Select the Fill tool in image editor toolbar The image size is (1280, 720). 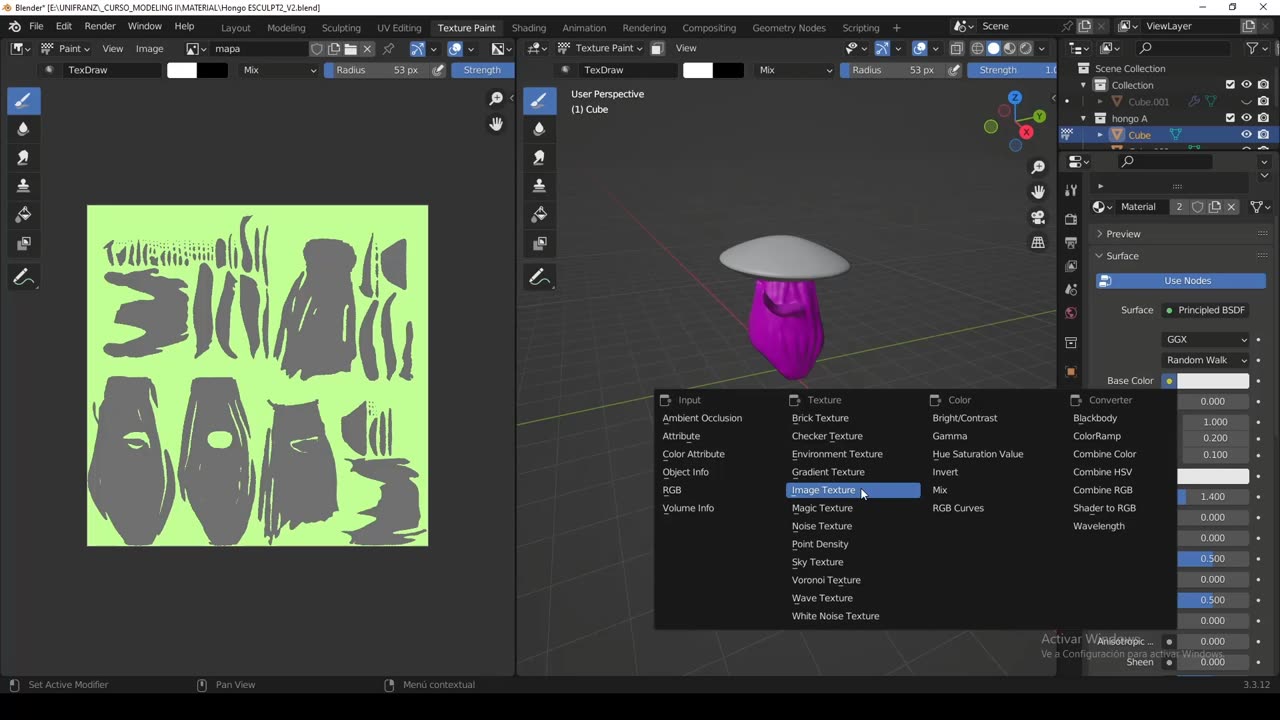pyautogui.click(x=23, y=214)
